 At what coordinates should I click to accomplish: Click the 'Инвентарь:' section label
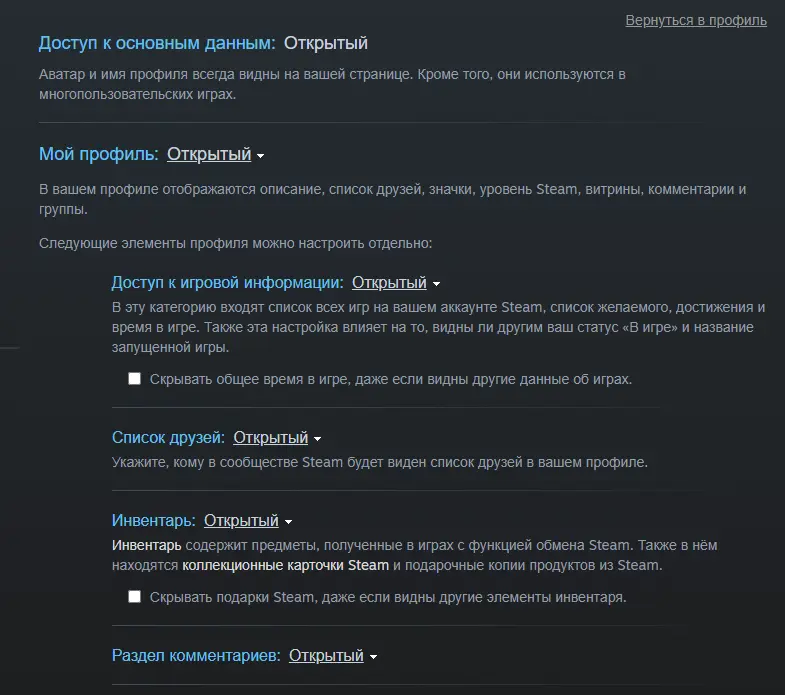(x=154, y=521)
